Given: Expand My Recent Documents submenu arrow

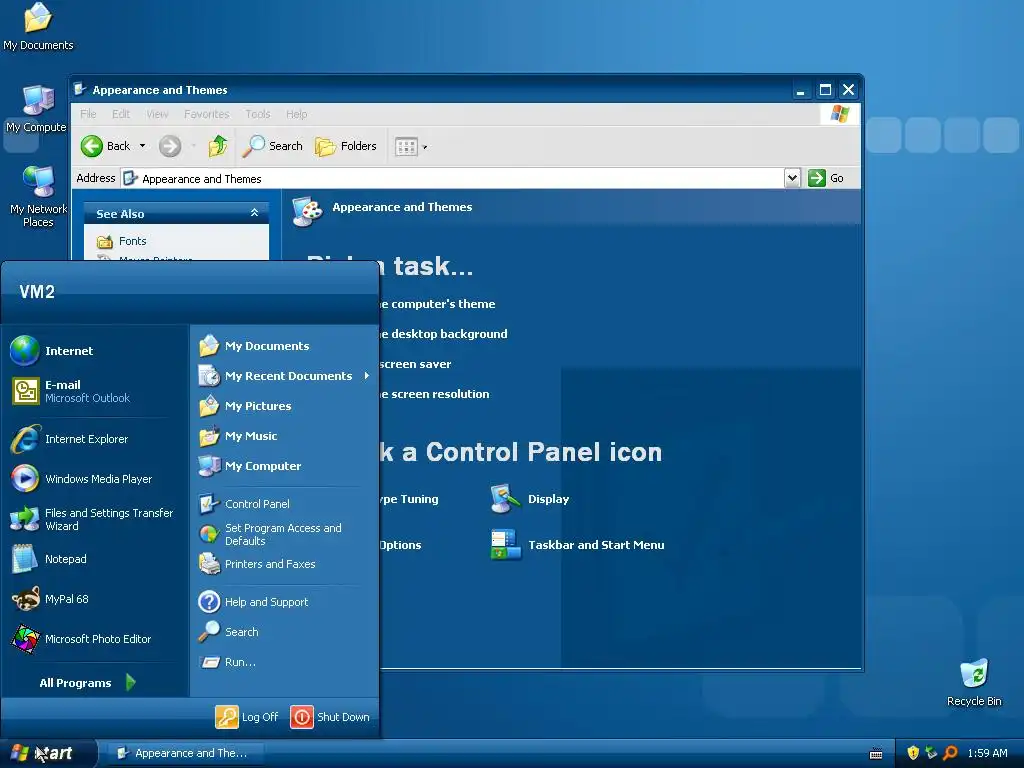Looking at the screenshot, I should click(x=367, y=376).
